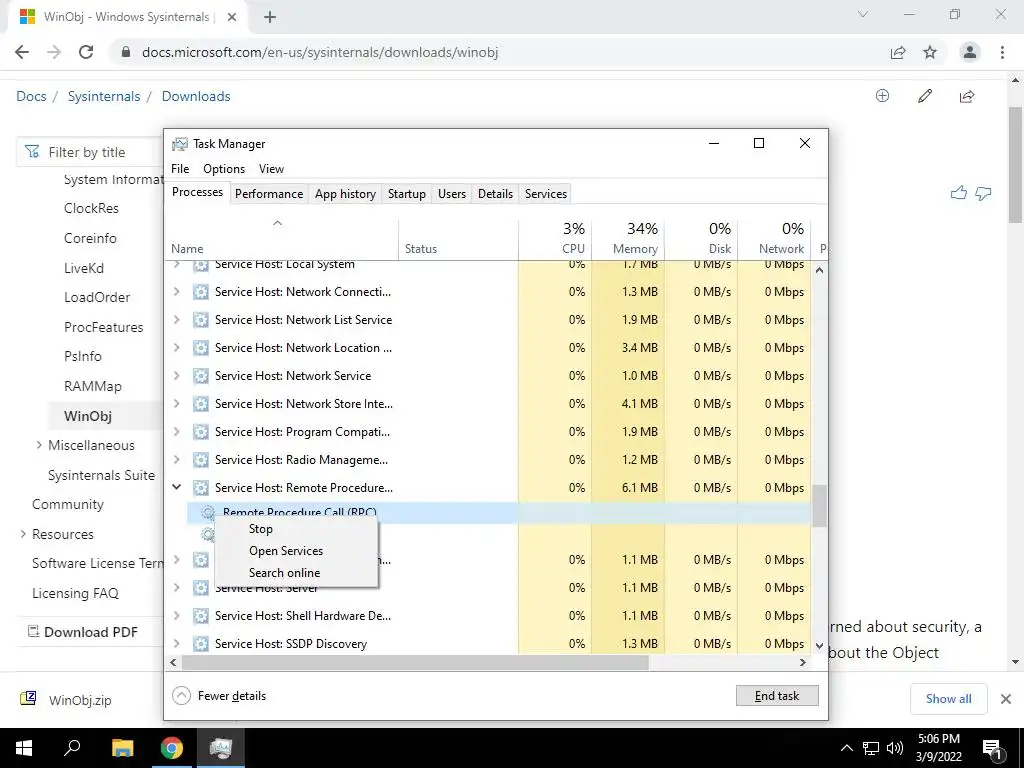Open Task Manager File menu
The image size is (1024, 768).
[x=180, y=168]
